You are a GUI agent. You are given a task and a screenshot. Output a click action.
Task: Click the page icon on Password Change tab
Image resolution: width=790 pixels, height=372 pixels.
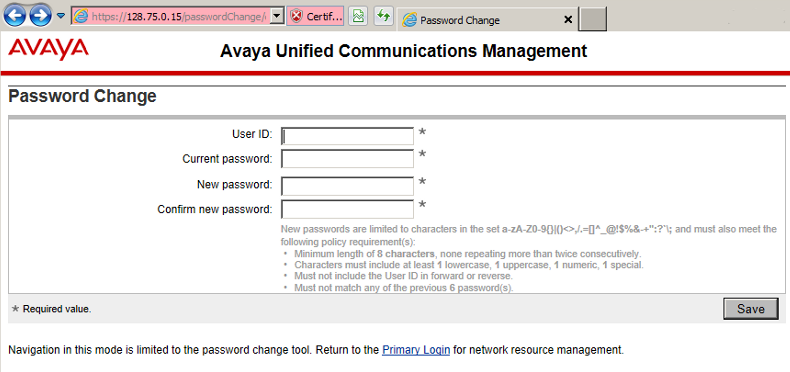point(410,20)
